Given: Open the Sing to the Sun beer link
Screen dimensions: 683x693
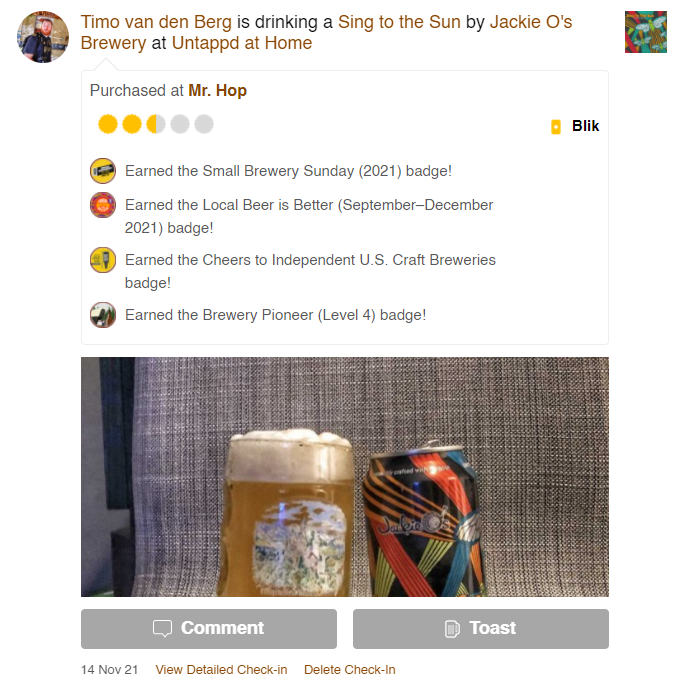Looking at the screenshot, I should (x=399, y=22).
